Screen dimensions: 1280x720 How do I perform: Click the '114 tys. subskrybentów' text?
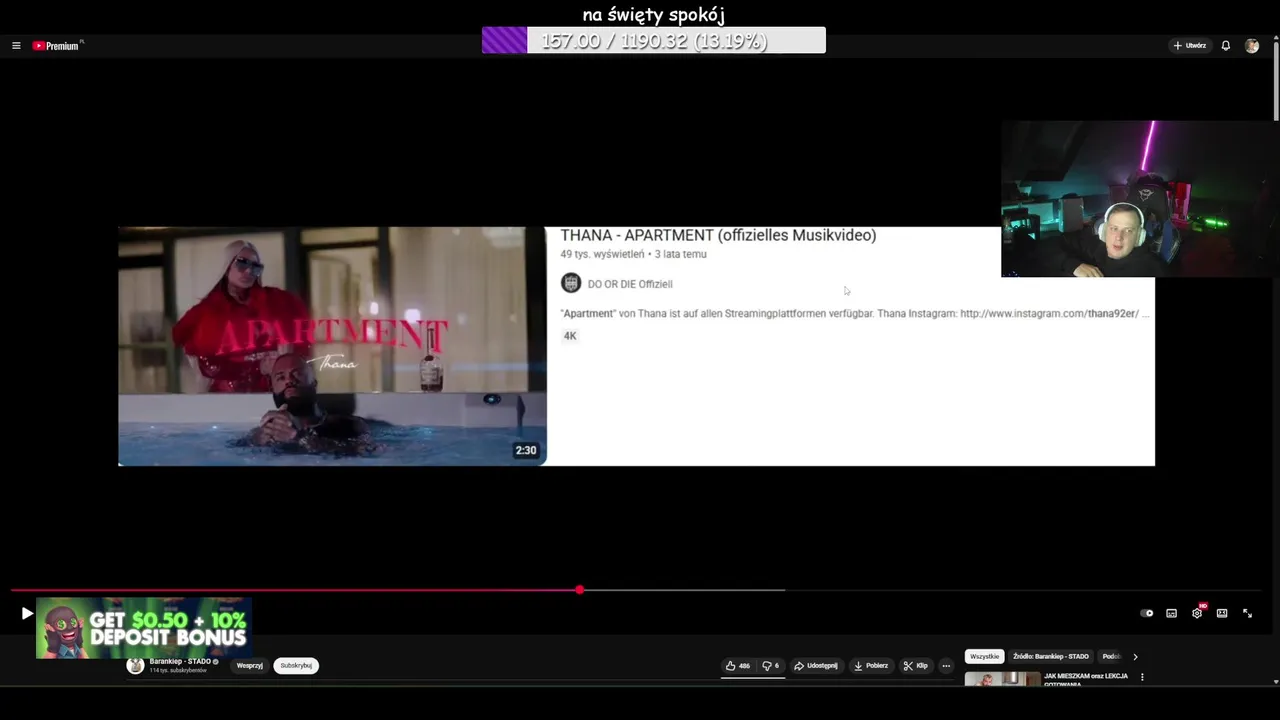coord(178,671)
